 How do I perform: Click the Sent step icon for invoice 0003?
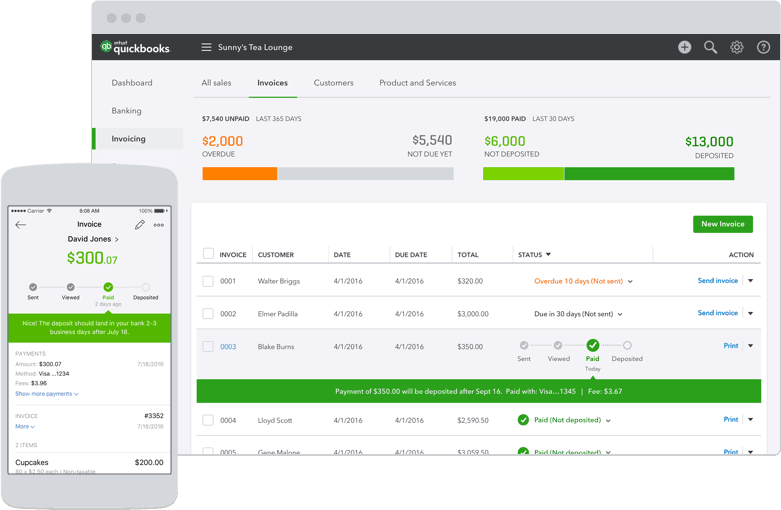point(524,345)
